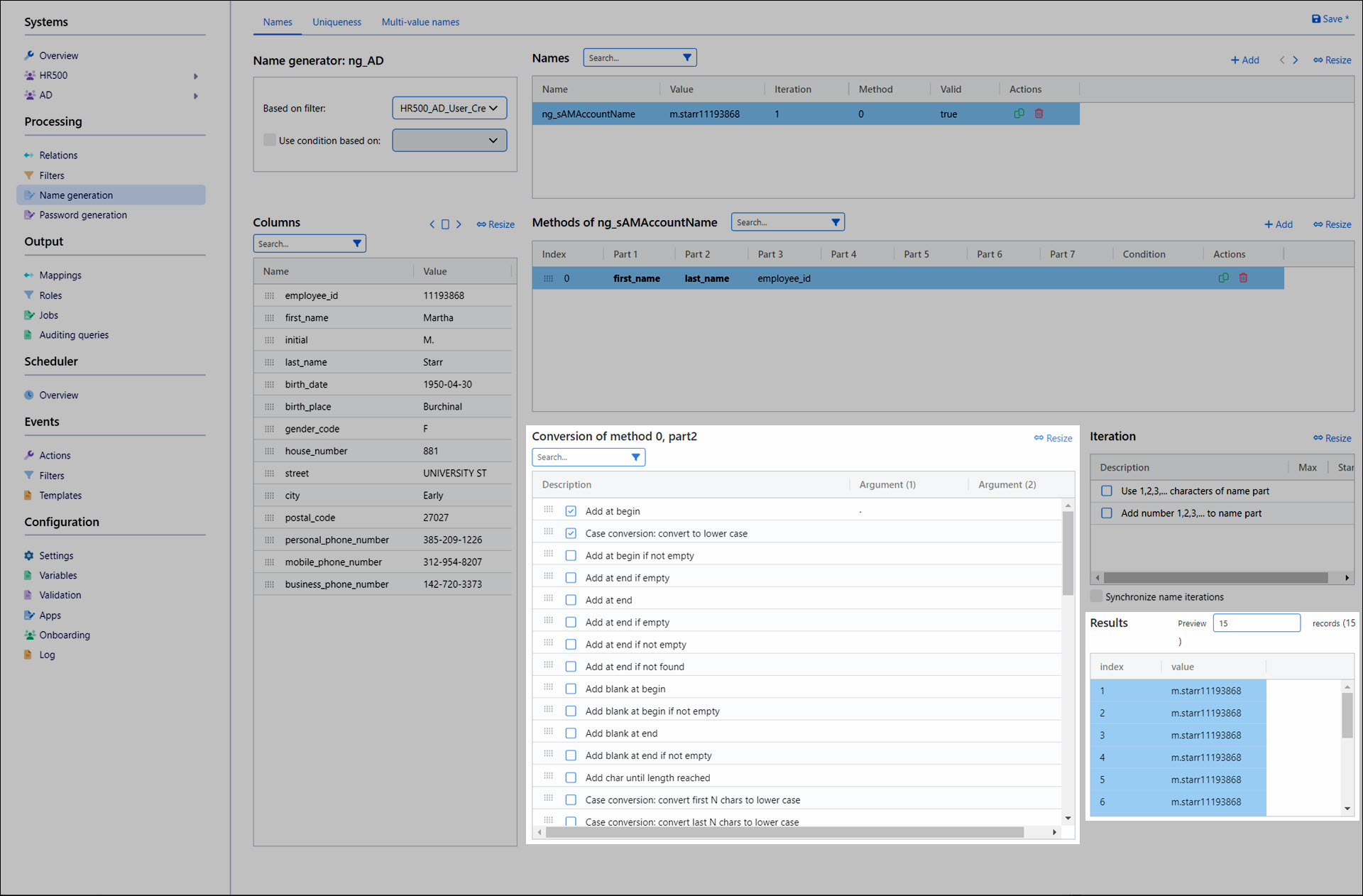Duplicate method 0 using the copy icon
The width and height of the screenshot is (1363, 896).
click(1223, 278)
